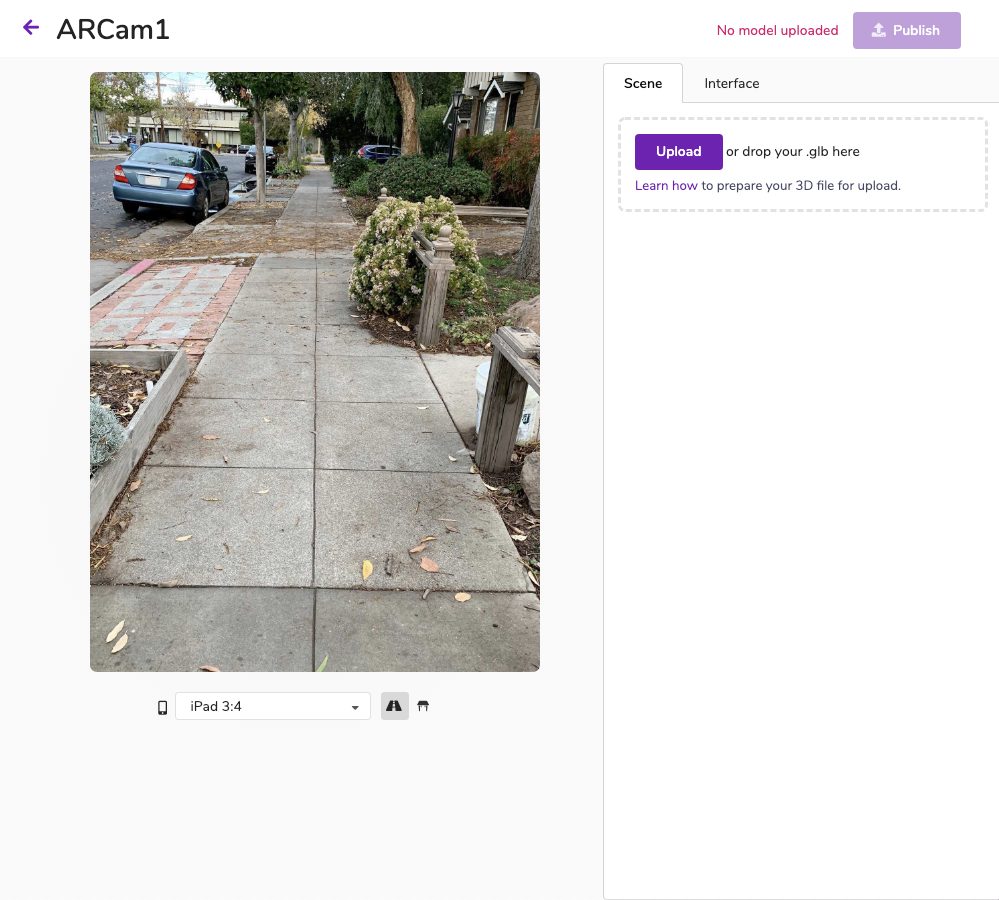999x900 pixels.
Task: Open the Learn how link
Action: (666, 185)
